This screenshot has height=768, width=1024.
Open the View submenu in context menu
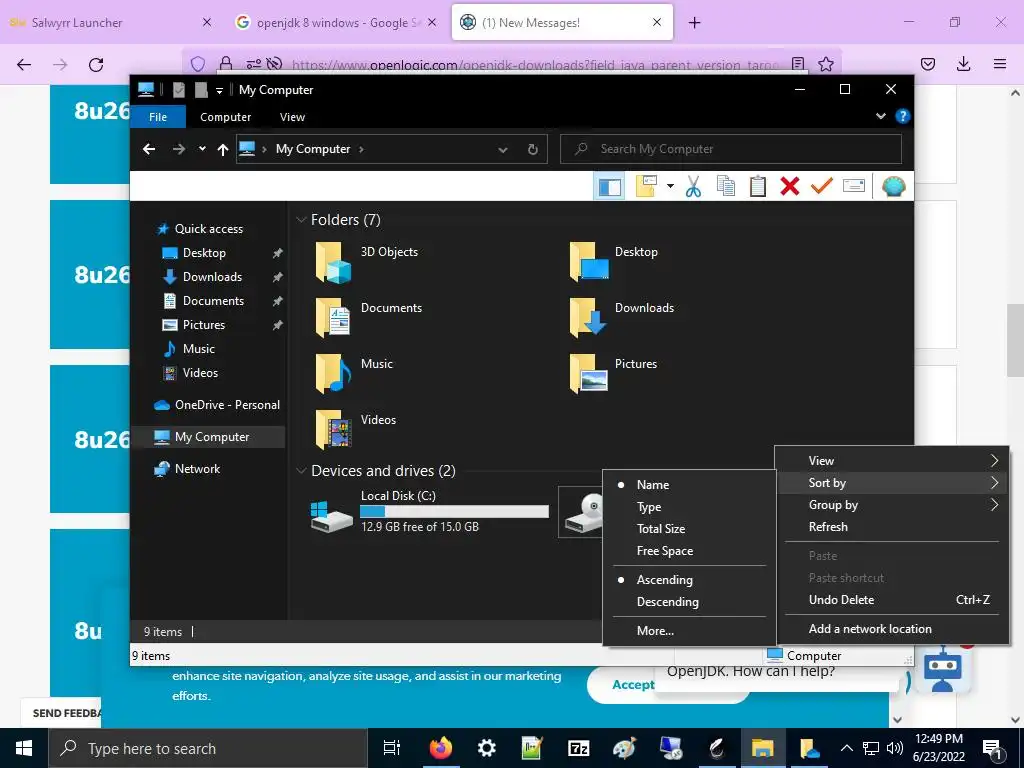pos(892,461)
